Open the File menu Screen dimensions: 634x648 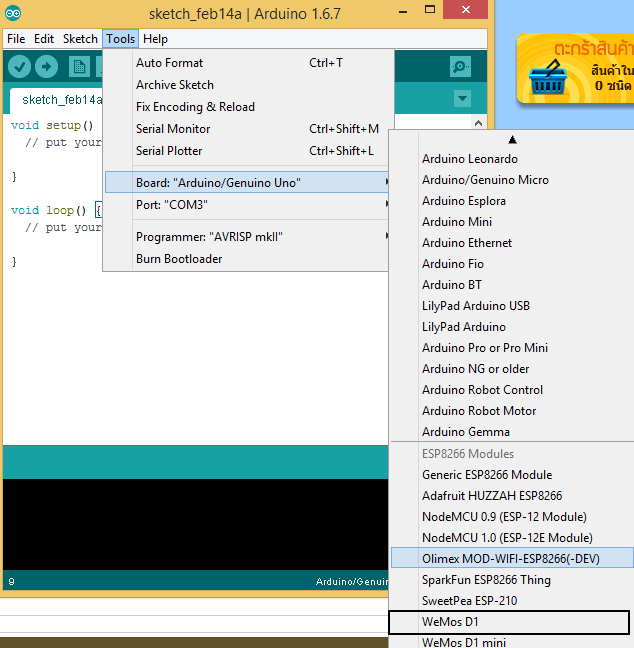point(16,39)
